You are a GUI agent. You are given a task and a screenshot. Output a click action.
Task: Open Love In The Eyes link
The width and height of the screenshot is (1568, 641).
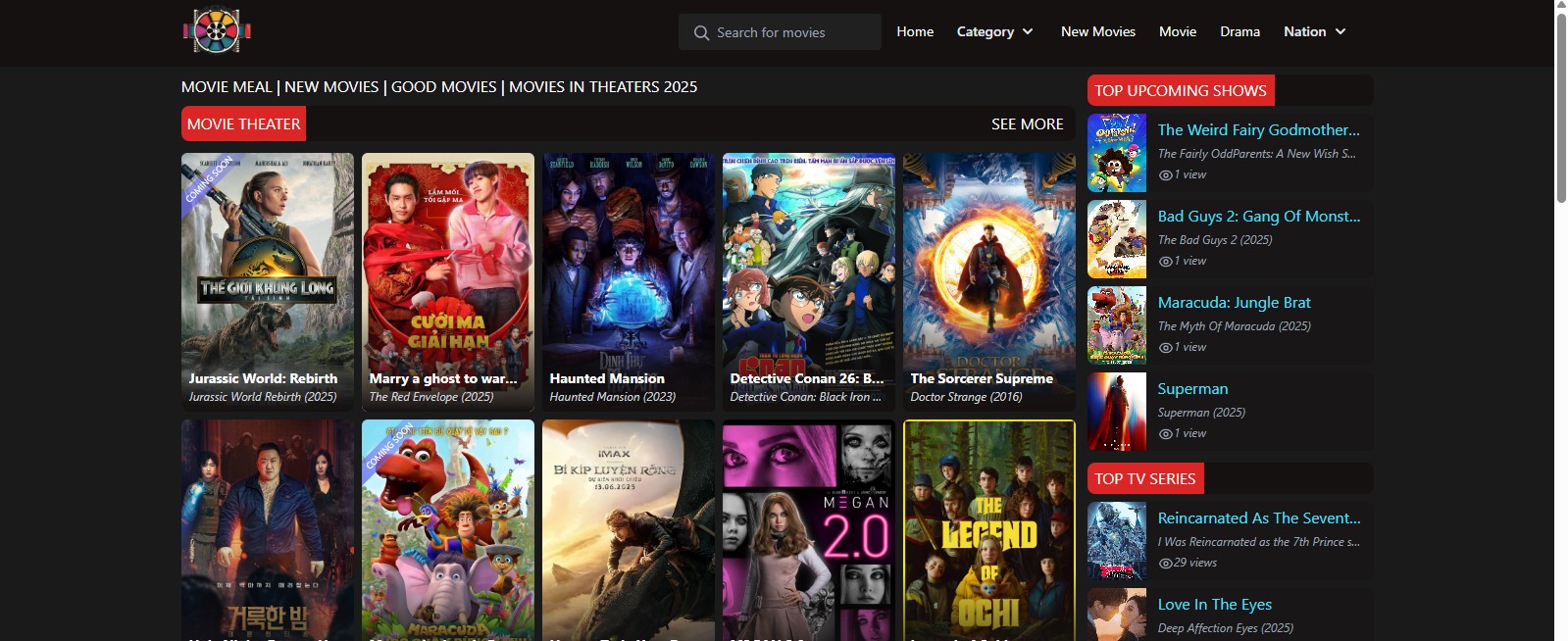1214,604
